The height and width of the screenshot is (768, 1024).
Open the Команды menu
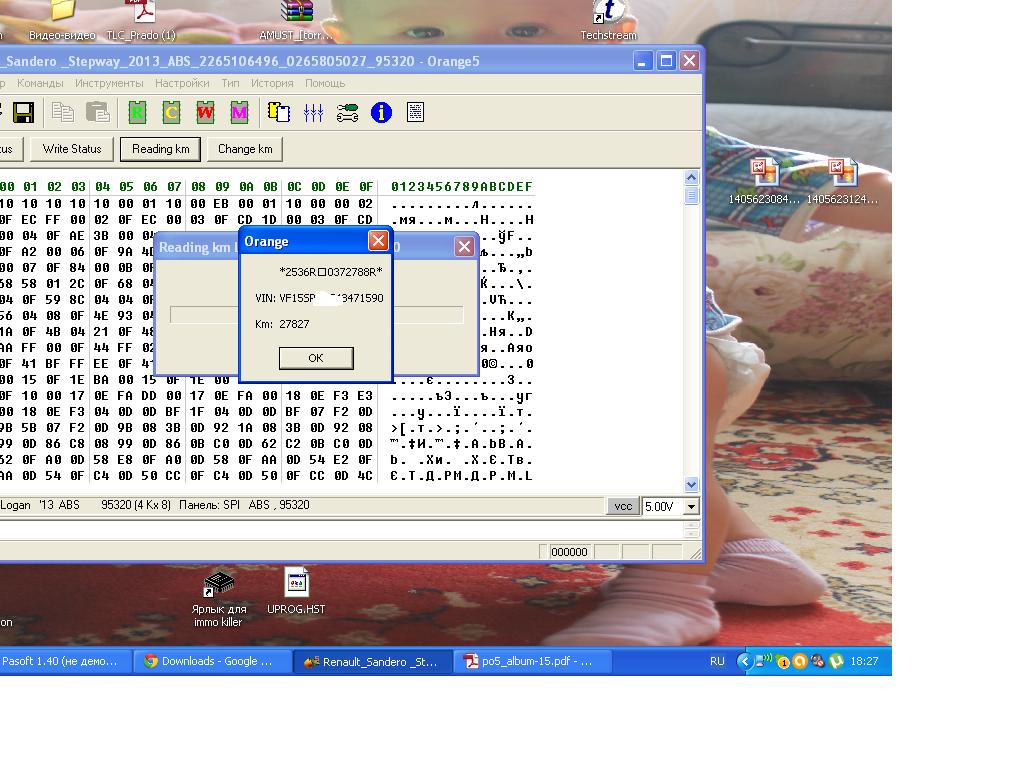tap(40, 83)
